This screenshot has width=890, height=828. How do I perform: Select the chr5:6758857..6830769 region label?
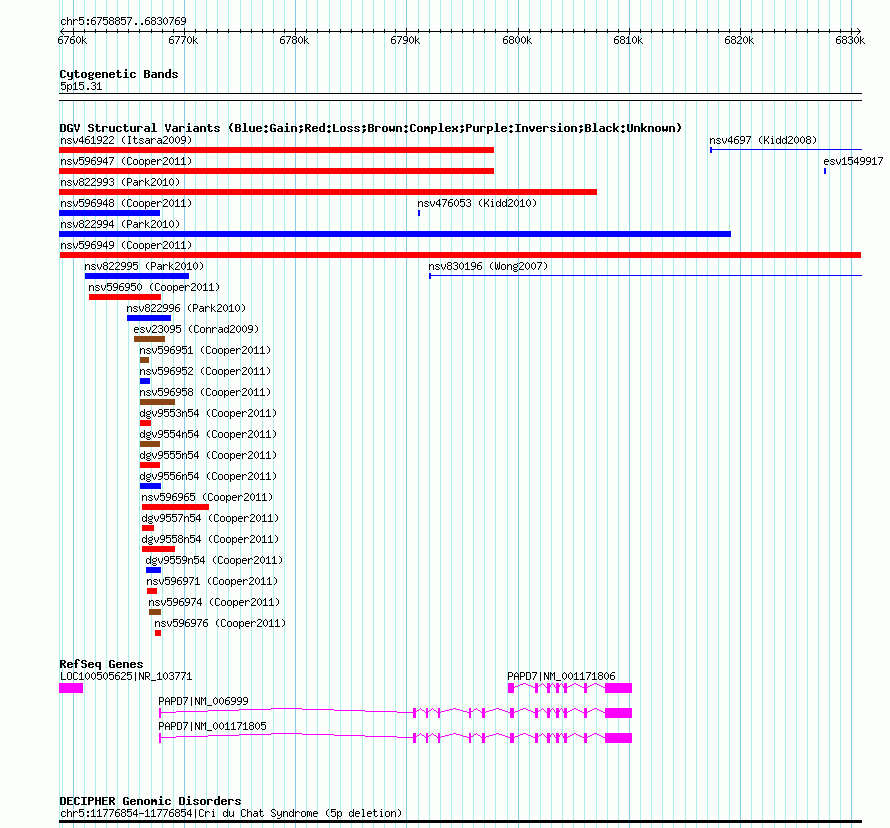[123, 22]
